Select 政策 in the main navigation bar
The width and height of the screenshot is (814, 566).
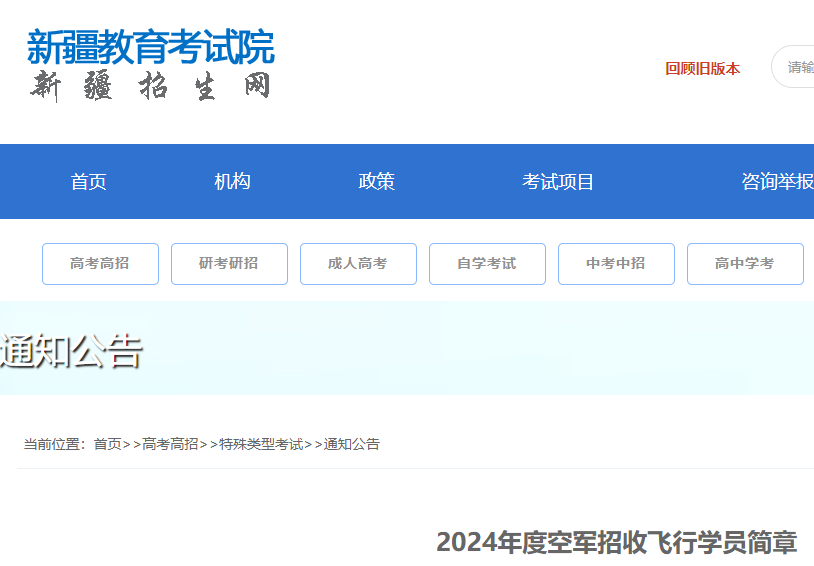tap(376, 182)
